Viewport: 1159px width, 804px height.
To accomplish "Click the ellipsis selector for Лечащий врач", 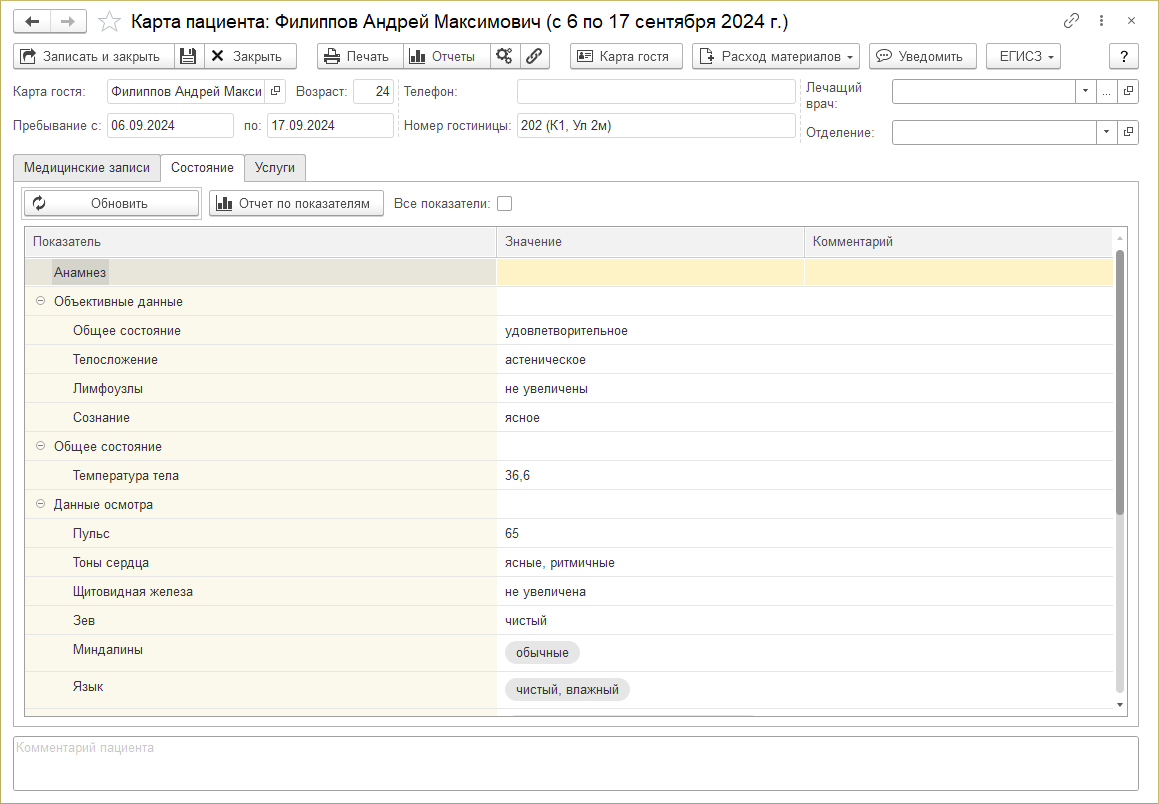I will [x=1107, y=92].
